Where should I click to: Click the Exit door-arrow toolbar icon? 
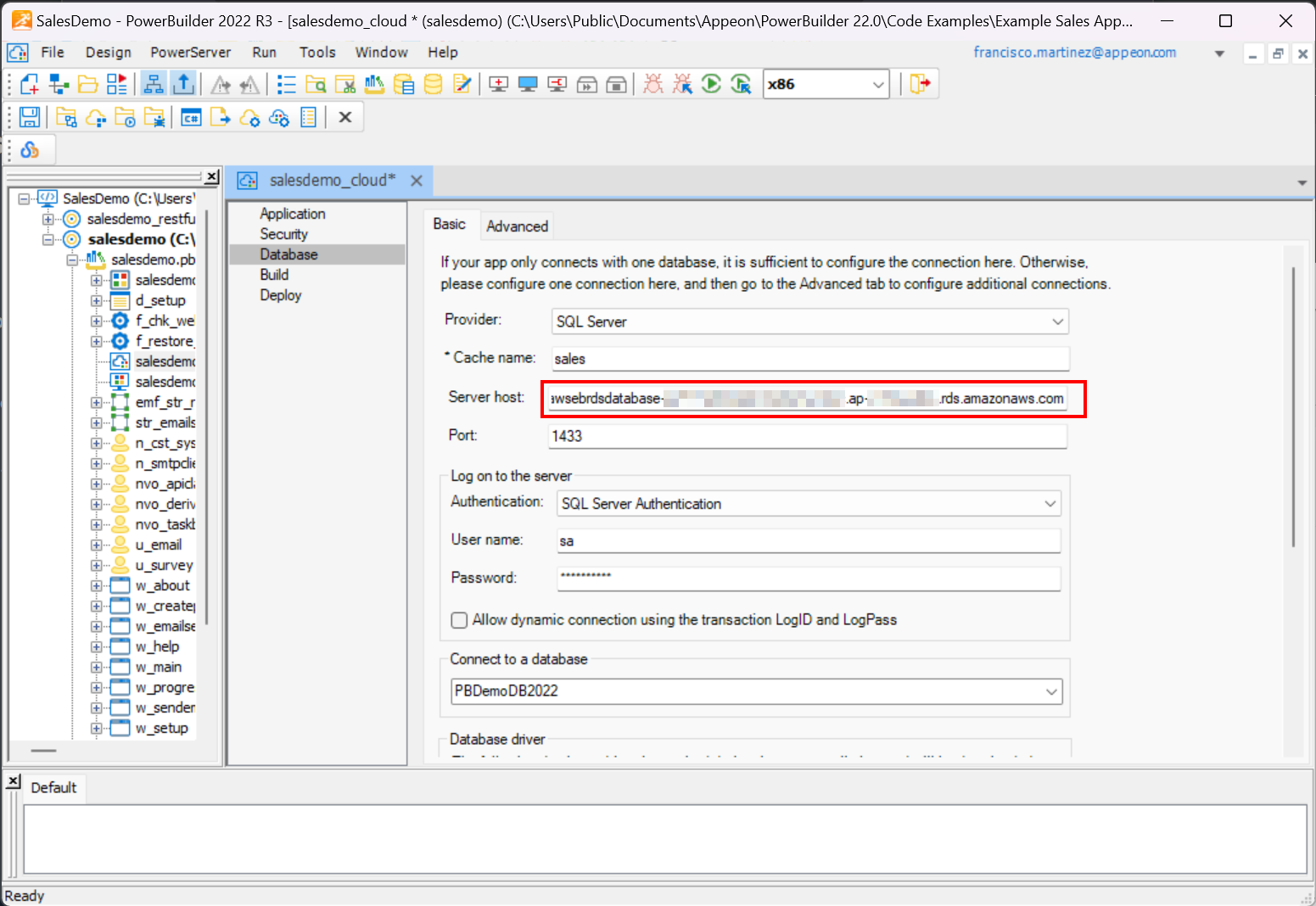[x=921, y=84]
